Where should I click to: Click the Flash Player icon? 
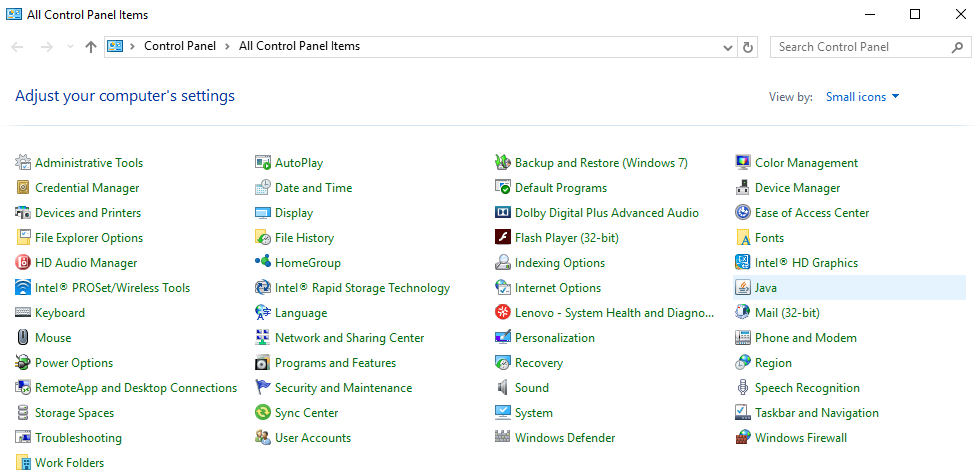coord(503,238)
